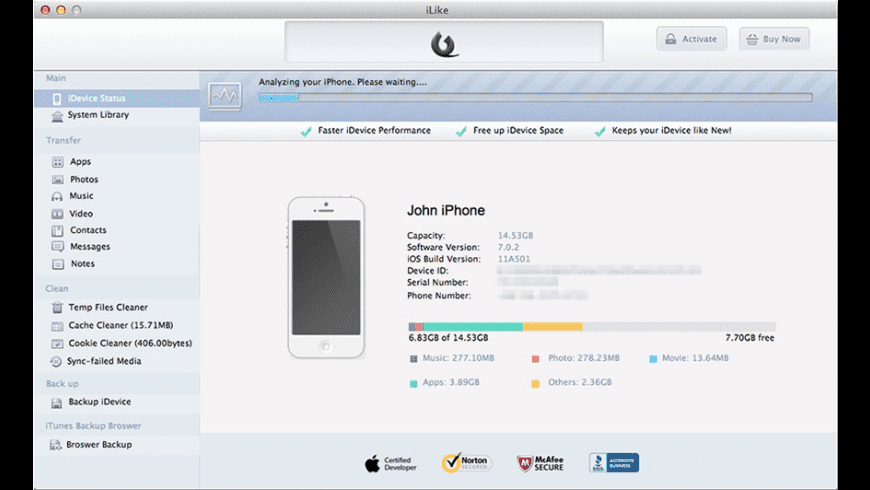
Task: Click the Temp Files Cleaner trash icon
Action: (x=57, y=307)
